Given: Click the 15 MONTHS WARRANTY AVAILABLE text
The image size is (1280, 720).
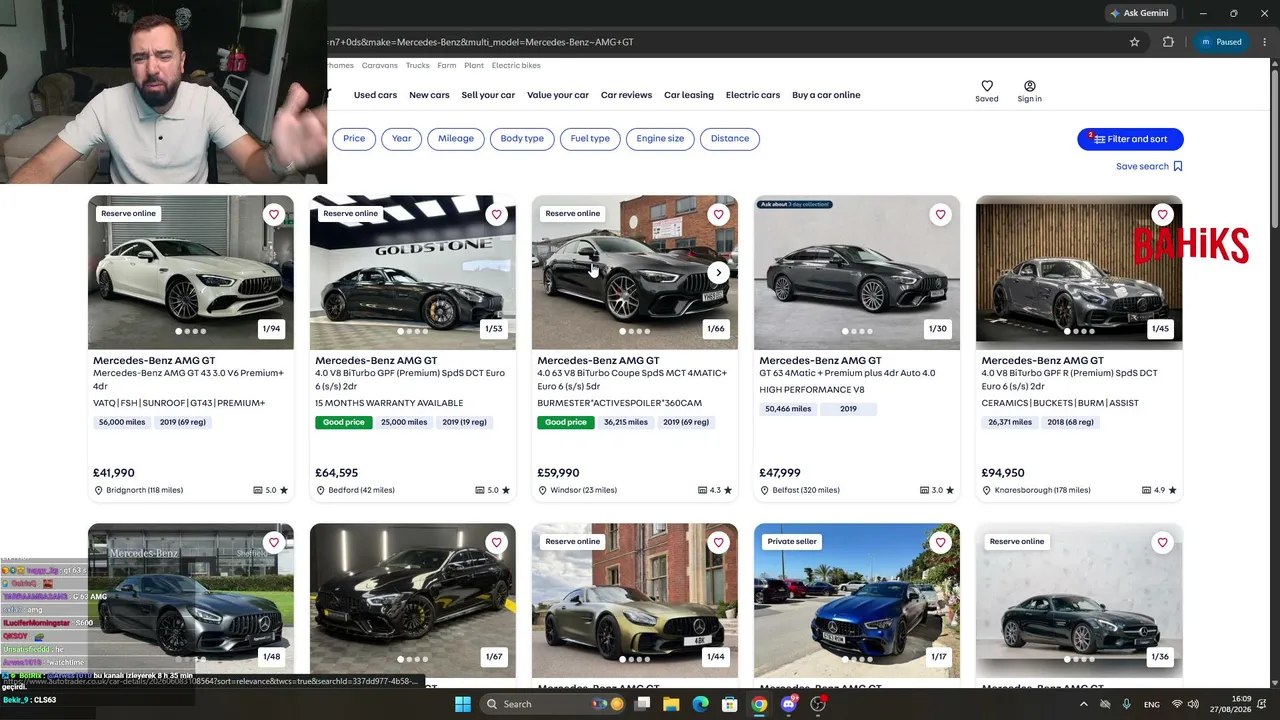Looking at the screenshot, I should click(x=389, y=403).
